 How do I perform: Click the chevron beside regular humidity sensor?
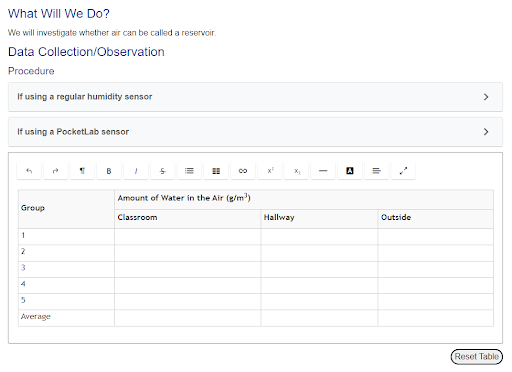[486, 97]
